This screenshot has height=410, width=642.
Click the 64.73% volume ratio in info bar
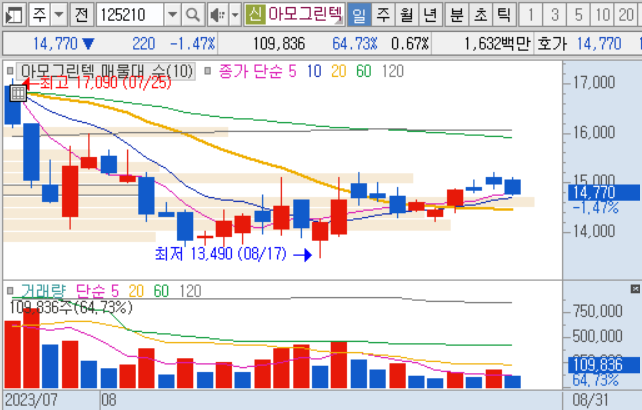[x=355, y=43]
